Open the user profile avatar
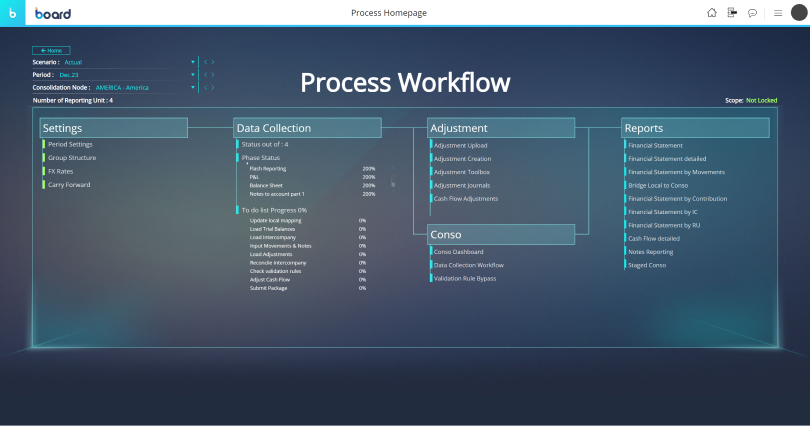 pyautogui.click(x=799, y=13)
